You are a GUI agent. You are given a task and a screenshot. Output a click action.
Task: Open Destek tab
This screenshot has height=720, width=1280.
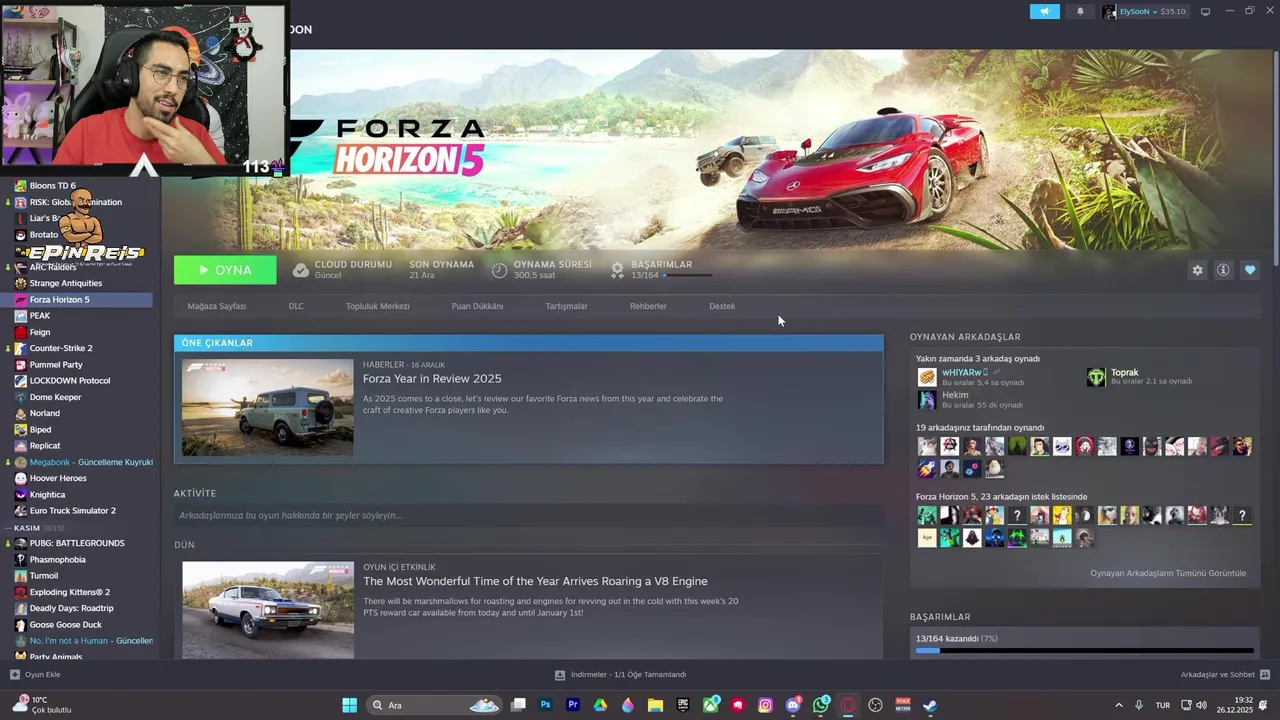click(x=722, y=306)
